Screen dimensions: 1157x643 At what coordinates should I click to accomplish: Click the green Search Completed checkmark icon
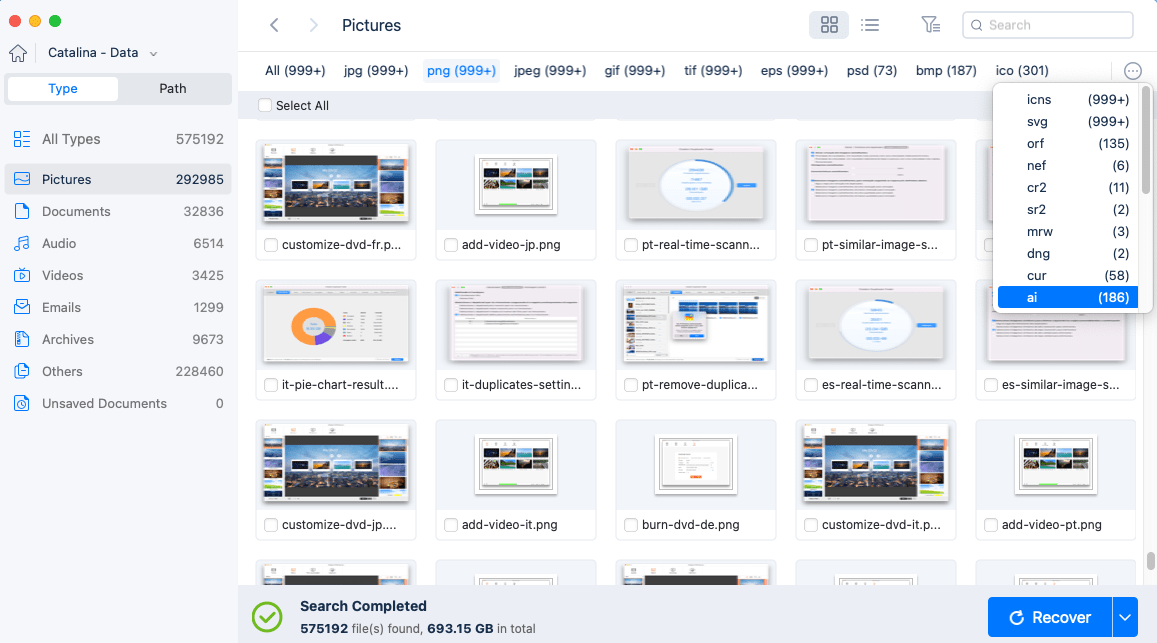coord(267,617)
